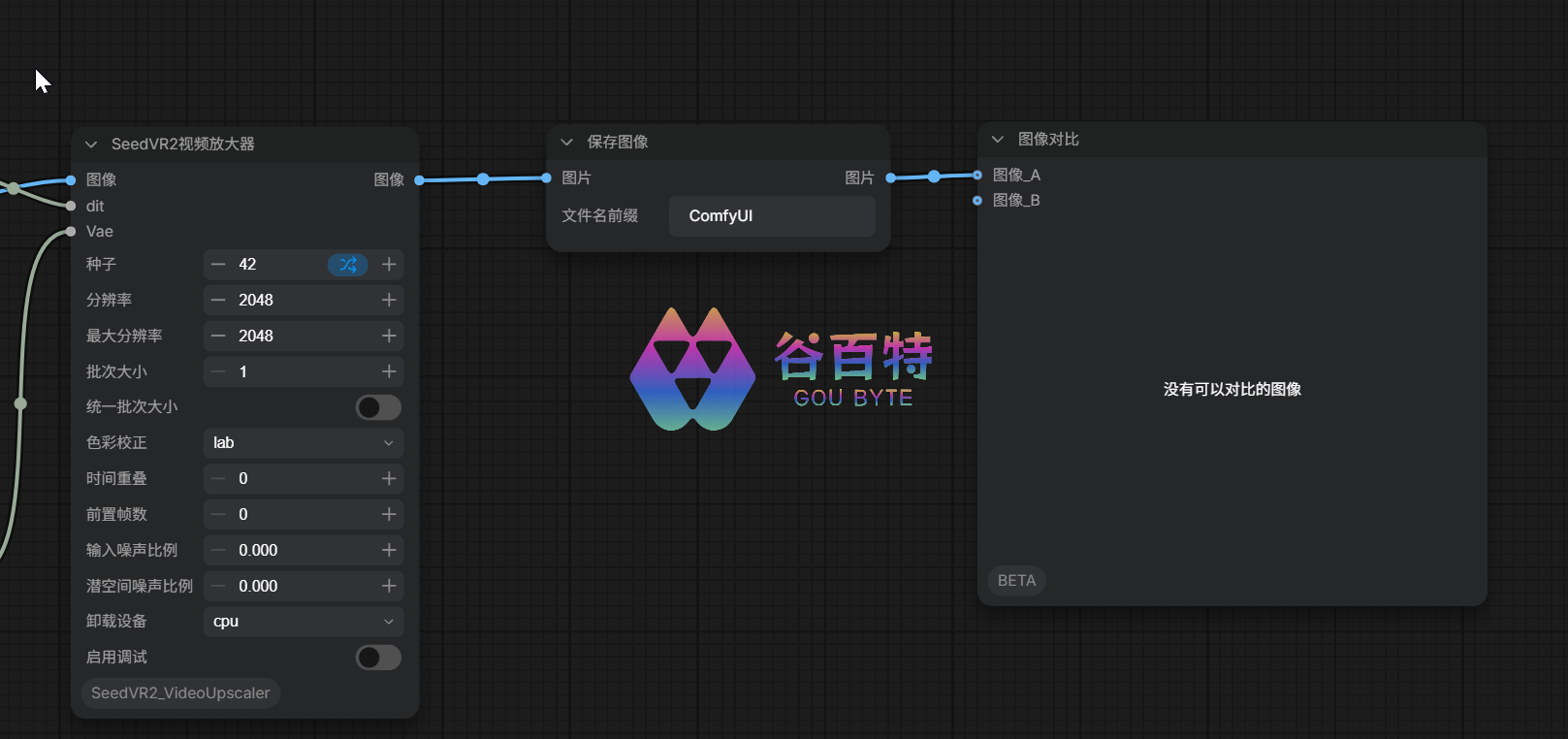The height and width of the screenshot is (739, 1568).
Task: Decrease the 分辨率 value
Action: tap(218, 300)
